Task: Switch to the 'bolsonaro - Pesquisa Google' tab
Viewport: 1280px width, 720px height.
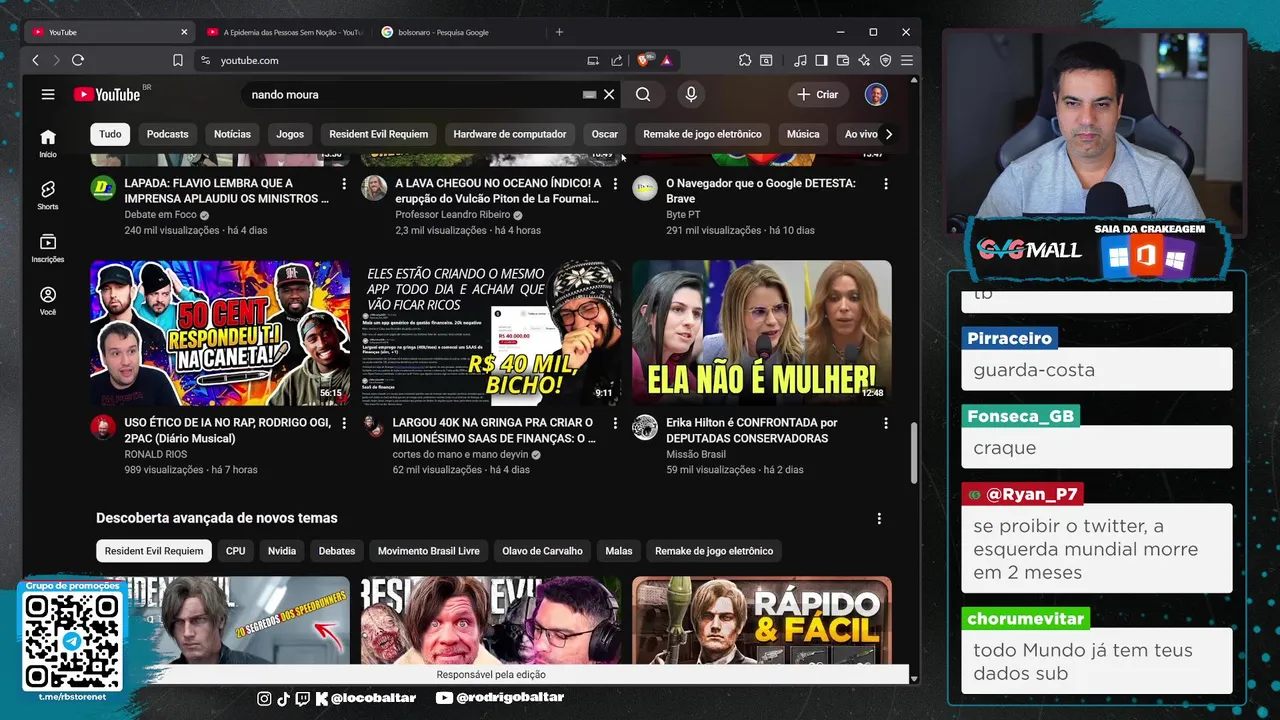Action: tap(443, 32)
